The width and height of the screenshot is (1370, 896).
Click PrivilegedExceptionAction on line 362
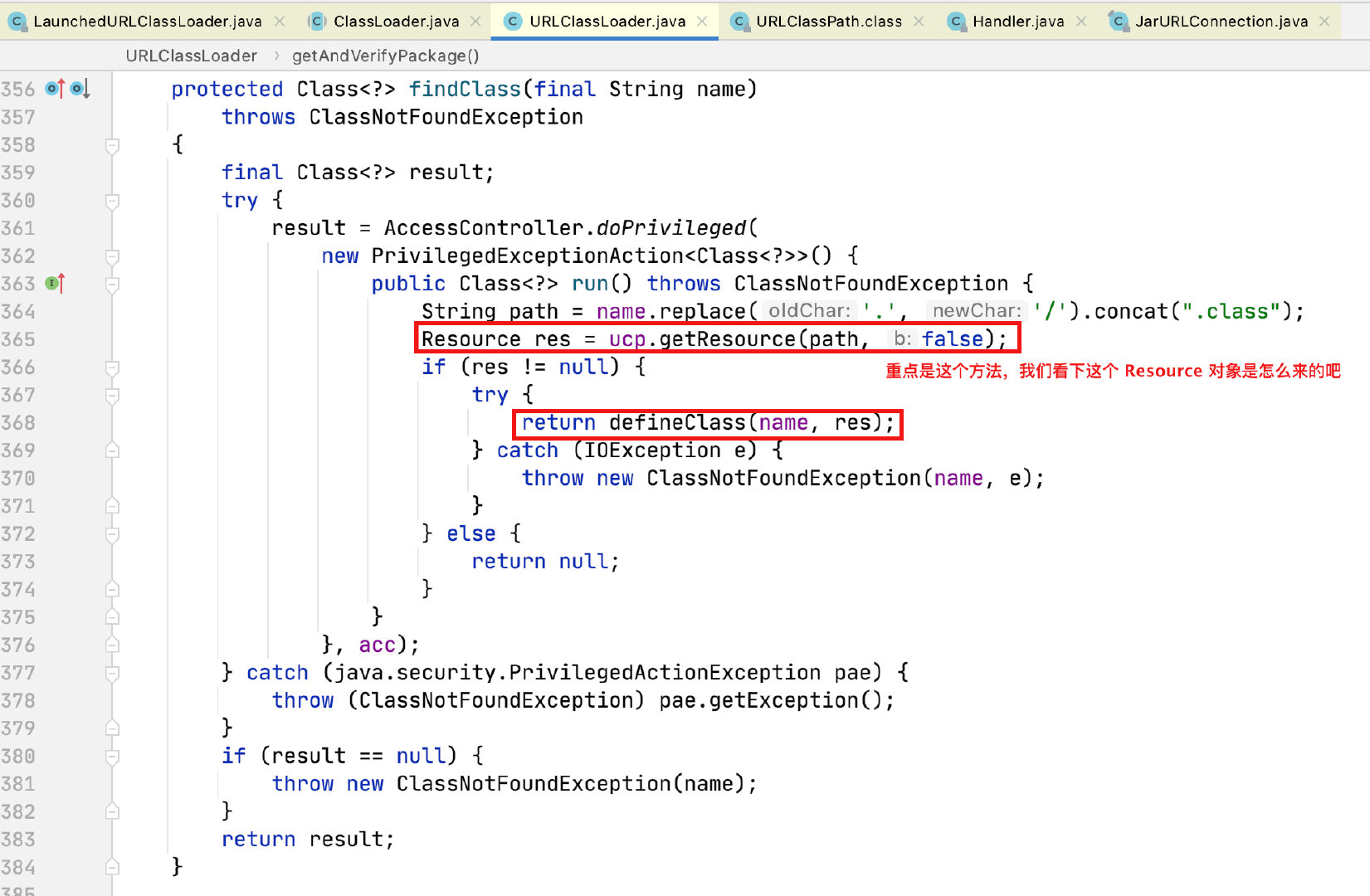pyautogui.click(x=528, y=256)
